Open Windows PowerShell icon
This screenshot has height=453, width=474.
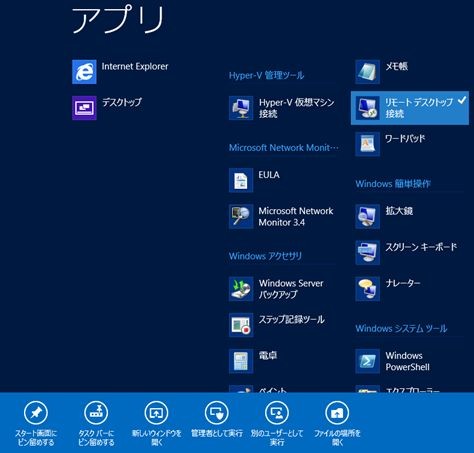(x=367, y=361)
